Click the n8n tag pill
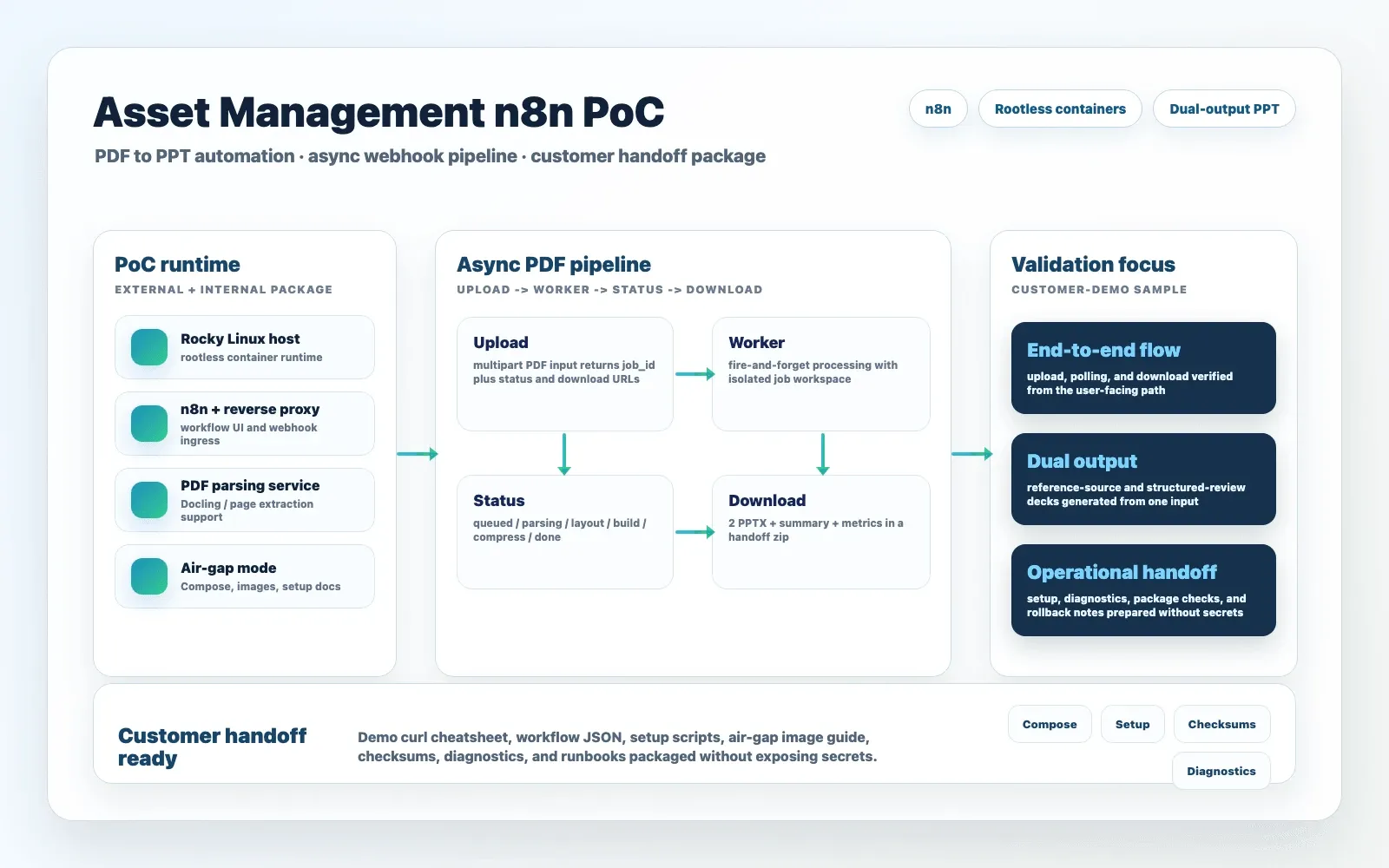This screenshot has height=868, width=1389. [x=938, y=108]
